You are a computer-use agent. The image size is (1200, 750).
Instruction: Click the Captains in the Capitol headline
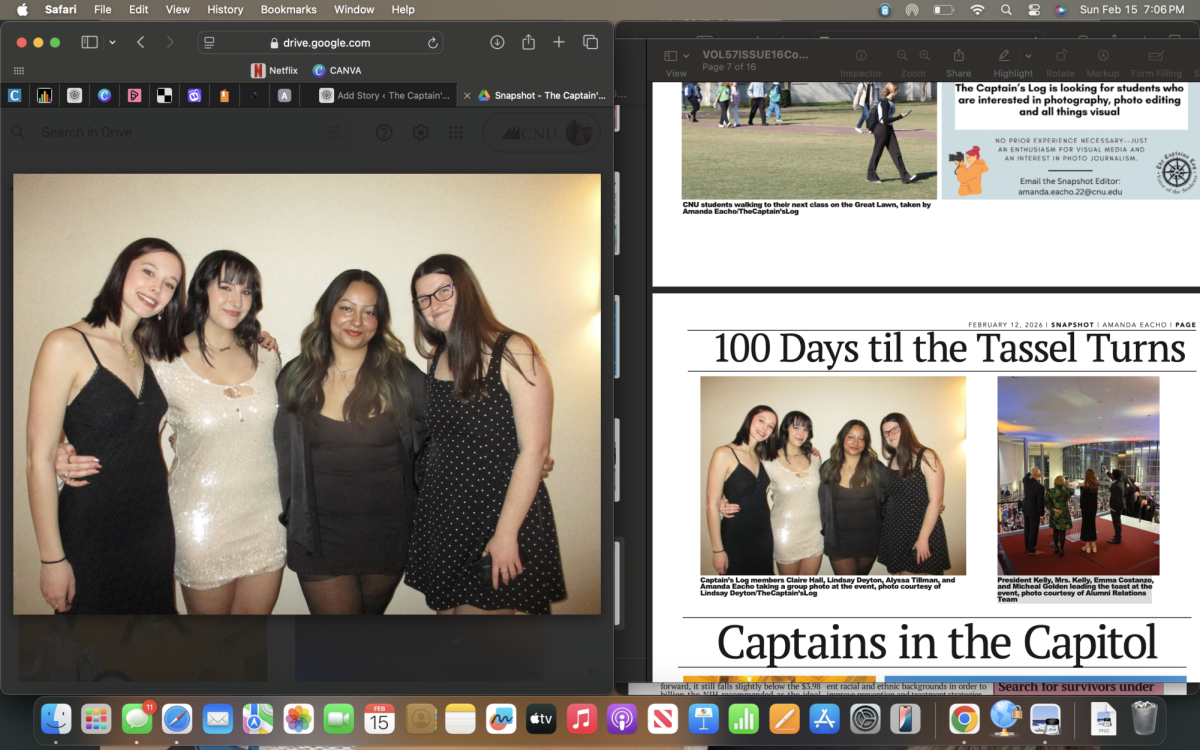point(937,643)
